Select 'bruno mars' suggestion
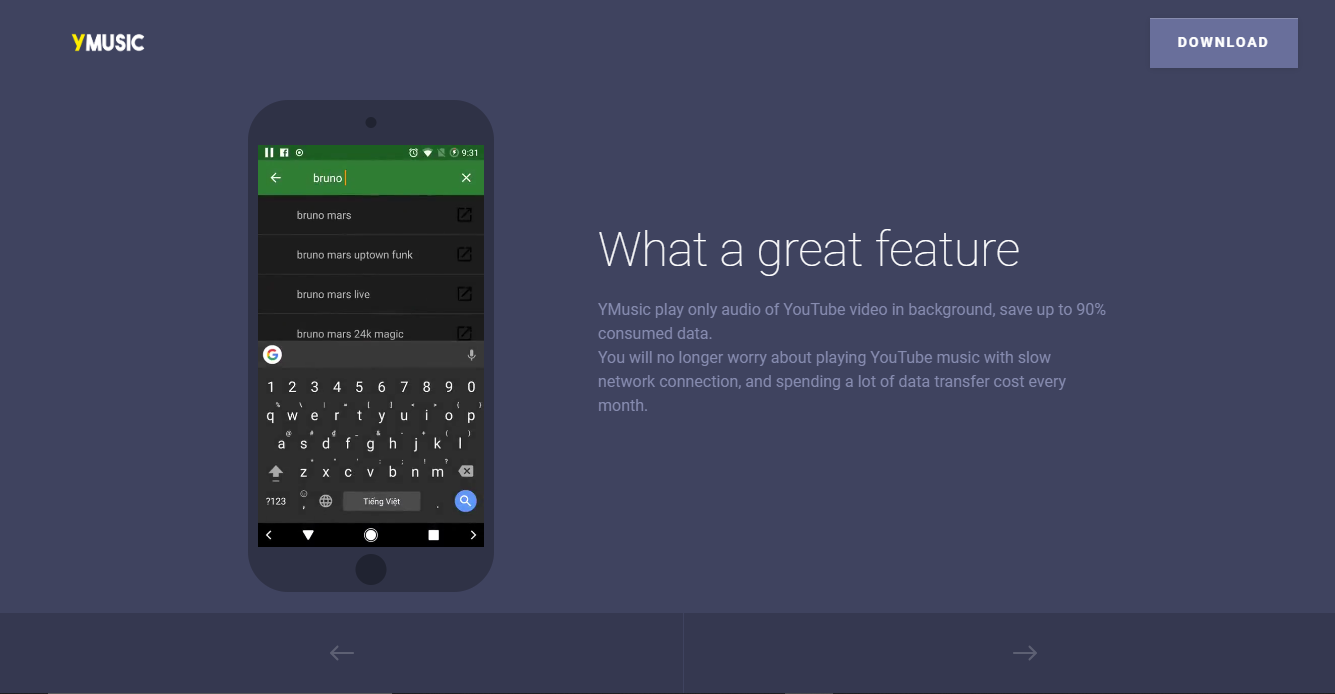 371,215
